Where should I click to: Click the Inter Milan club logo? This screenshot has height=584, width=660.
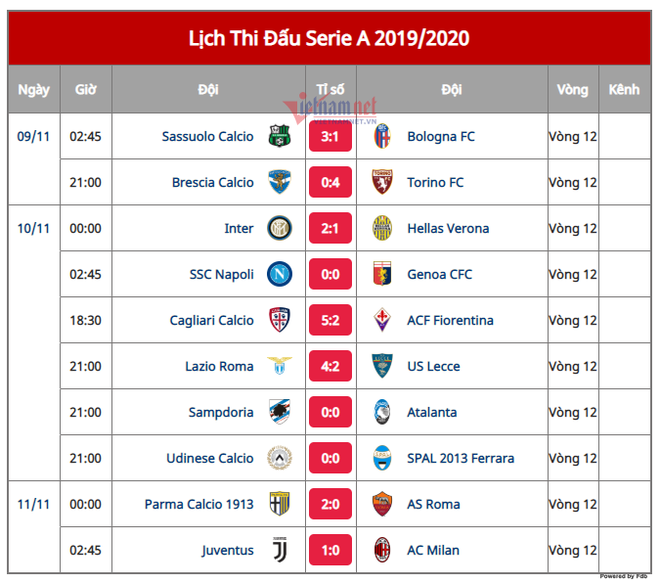279,229
